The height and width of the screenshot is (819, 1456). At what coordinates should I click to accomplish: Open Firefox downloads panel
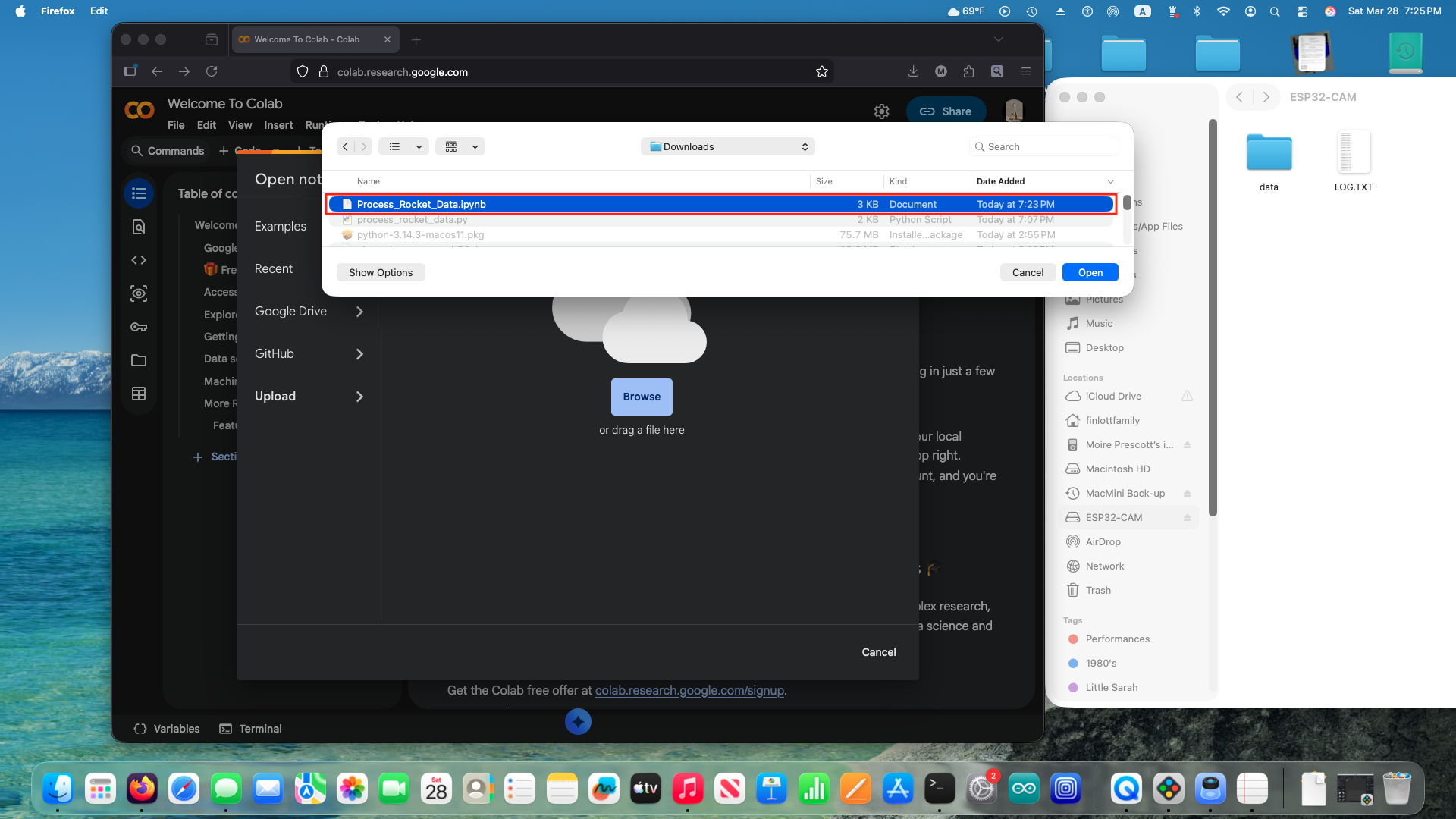point(913,71)
